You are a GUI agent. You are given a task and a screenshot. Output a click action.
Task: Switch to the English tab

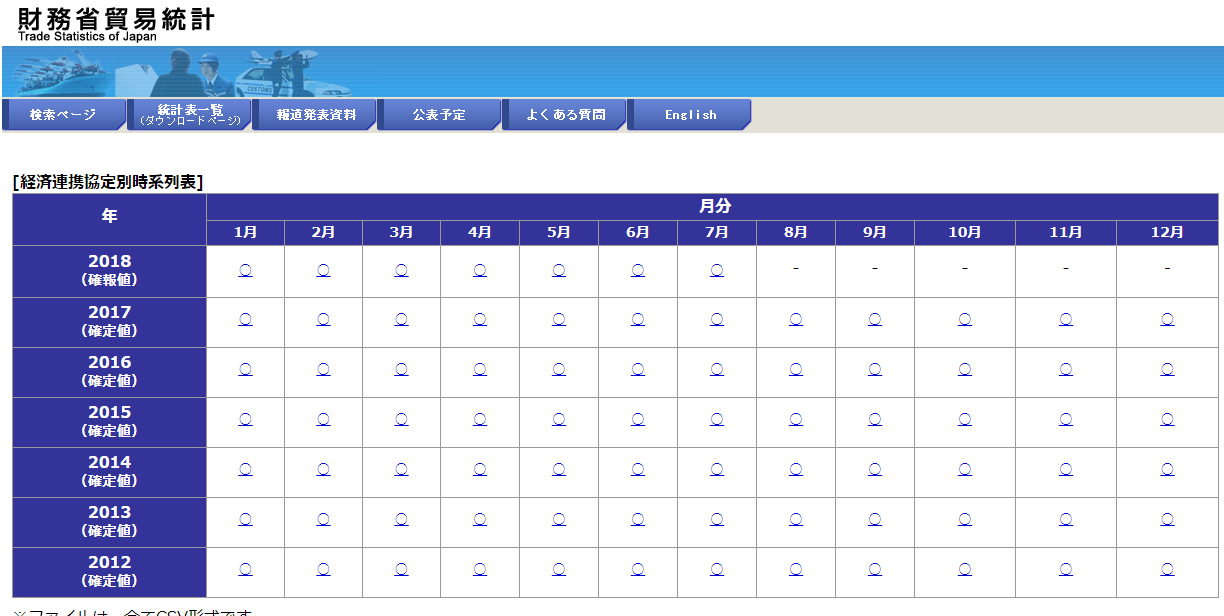point(689,115)
